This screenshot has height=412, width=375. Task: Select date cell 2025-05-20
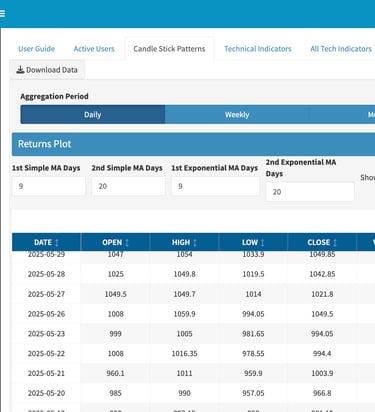click(46, 393)
